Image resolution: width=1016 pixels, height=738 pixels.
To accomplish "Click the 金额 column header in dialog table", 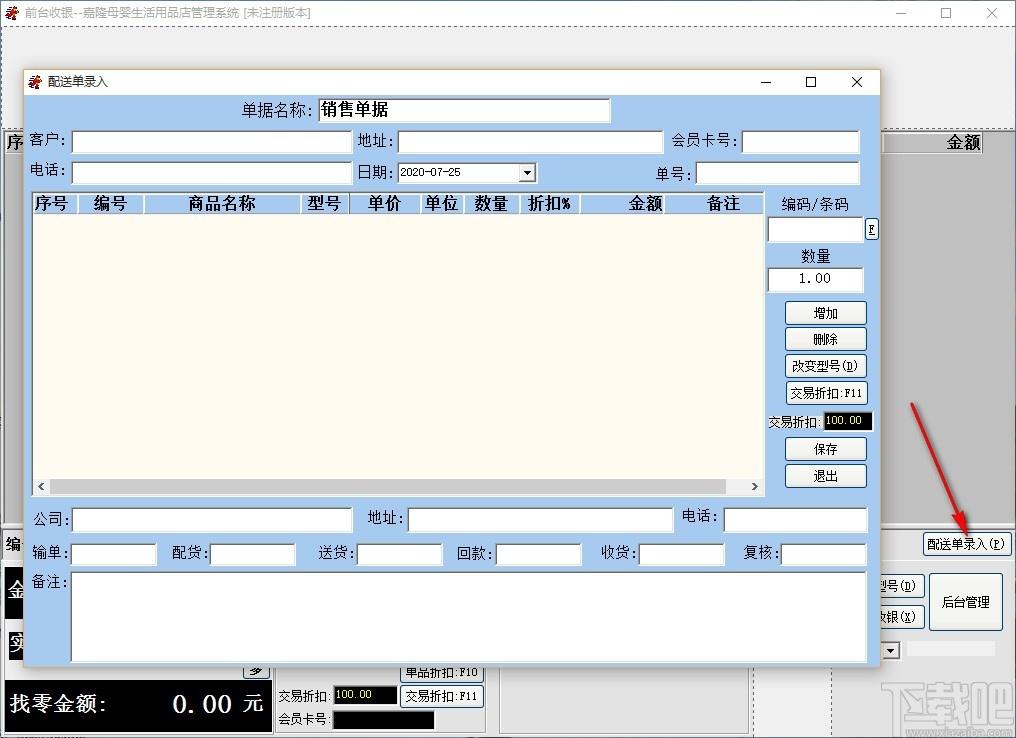I will [623, 203].
